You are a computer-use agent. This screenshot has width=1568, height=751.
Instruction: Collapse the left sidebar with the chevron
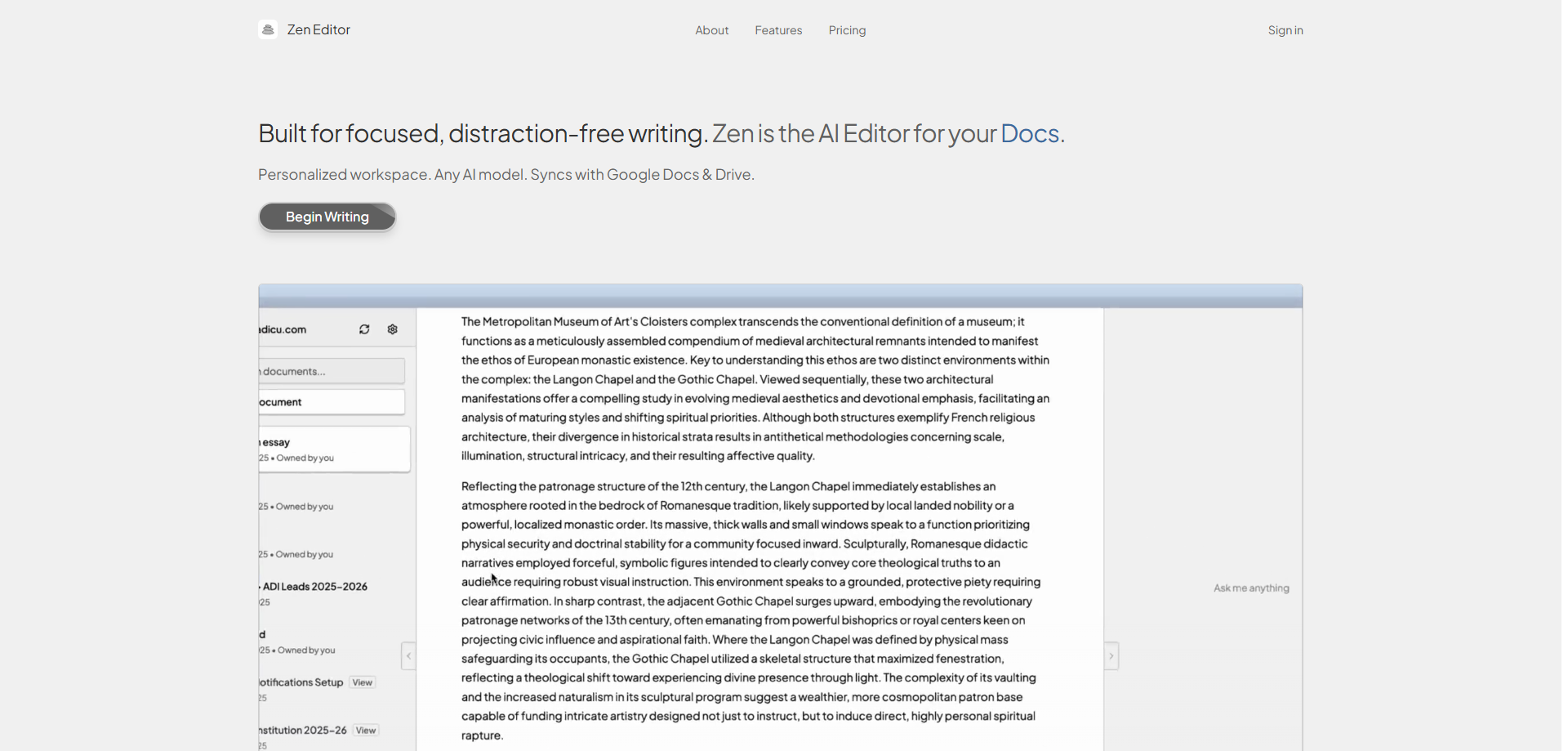click(408, 655)
